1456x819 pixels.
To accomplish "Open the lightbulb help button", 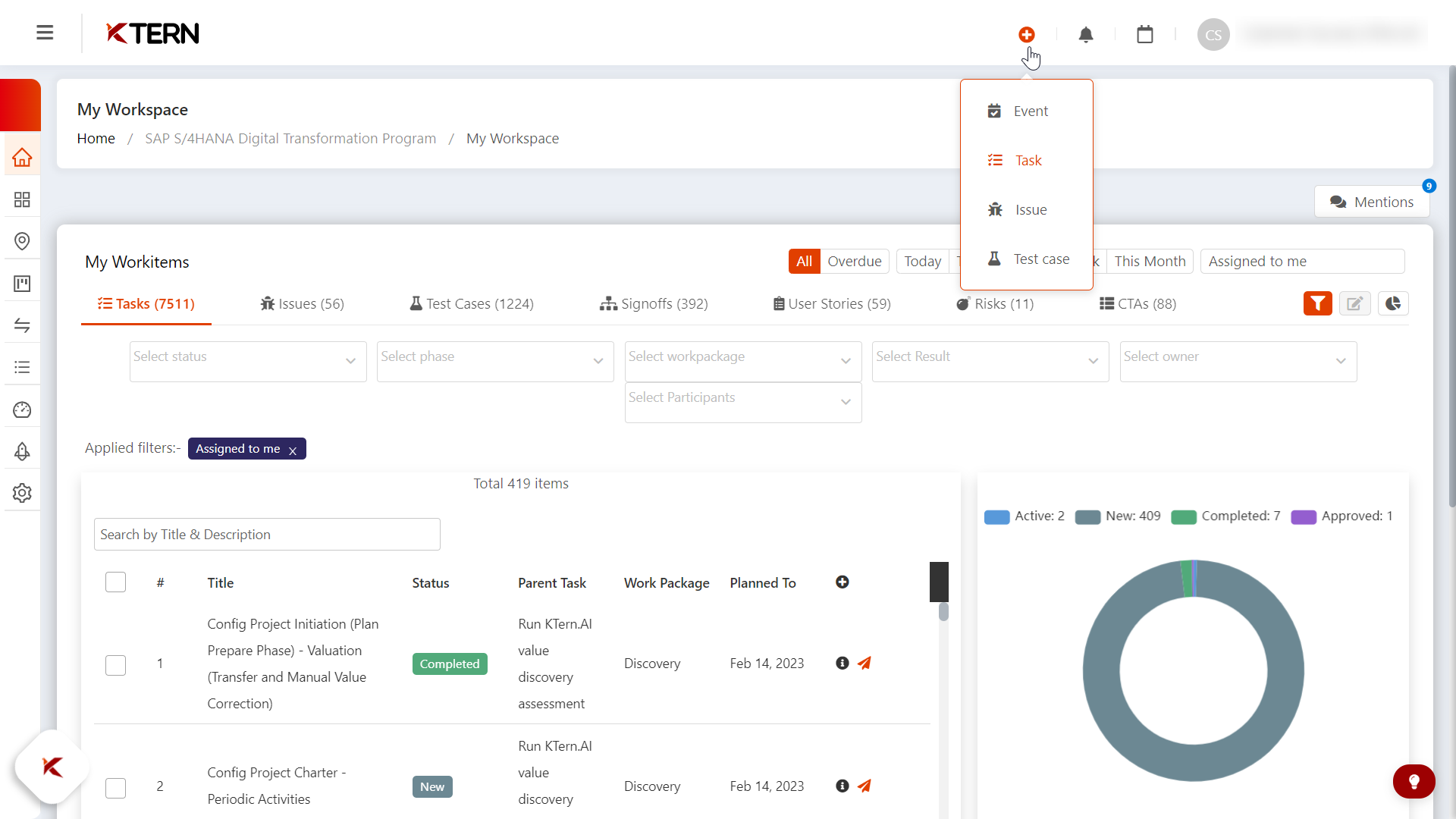I will point(1414,782).
